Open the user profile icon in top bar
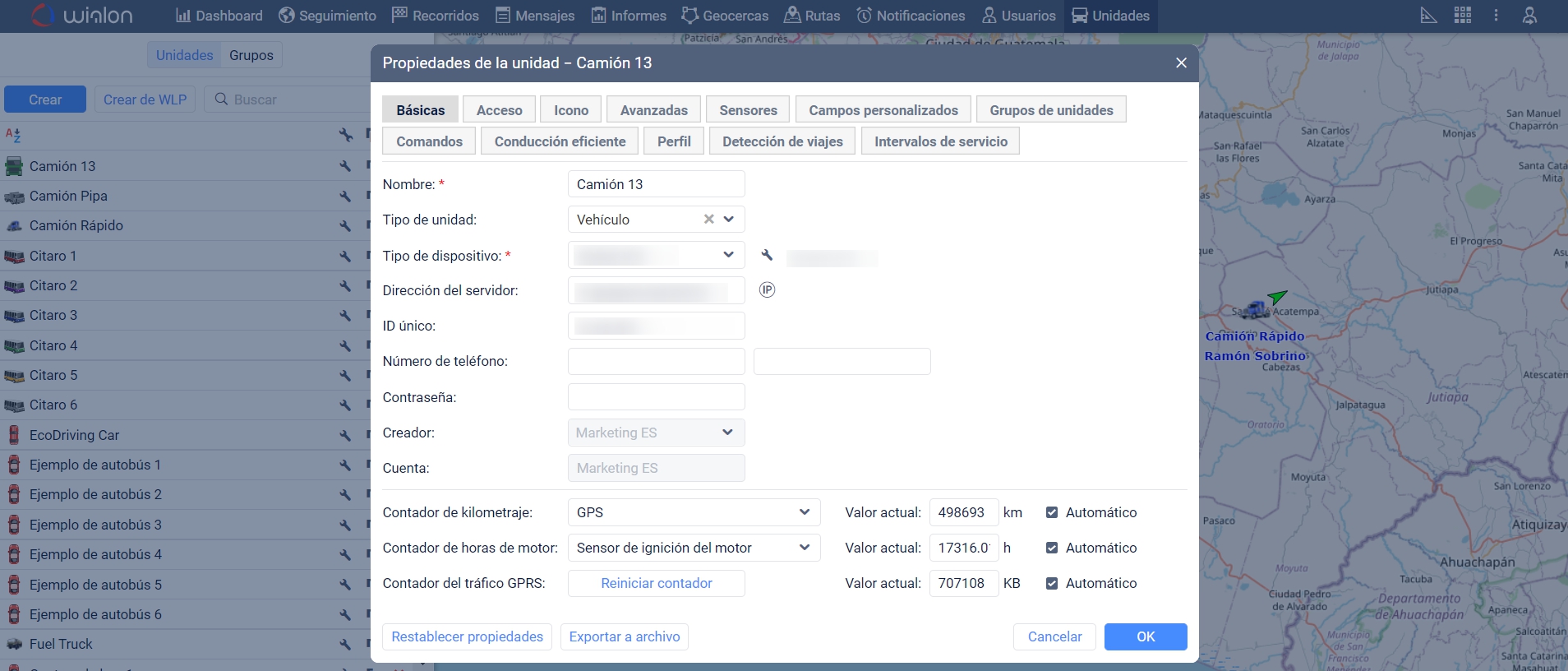Screen dimensions: 1568x671 (x=1529, y=16)
